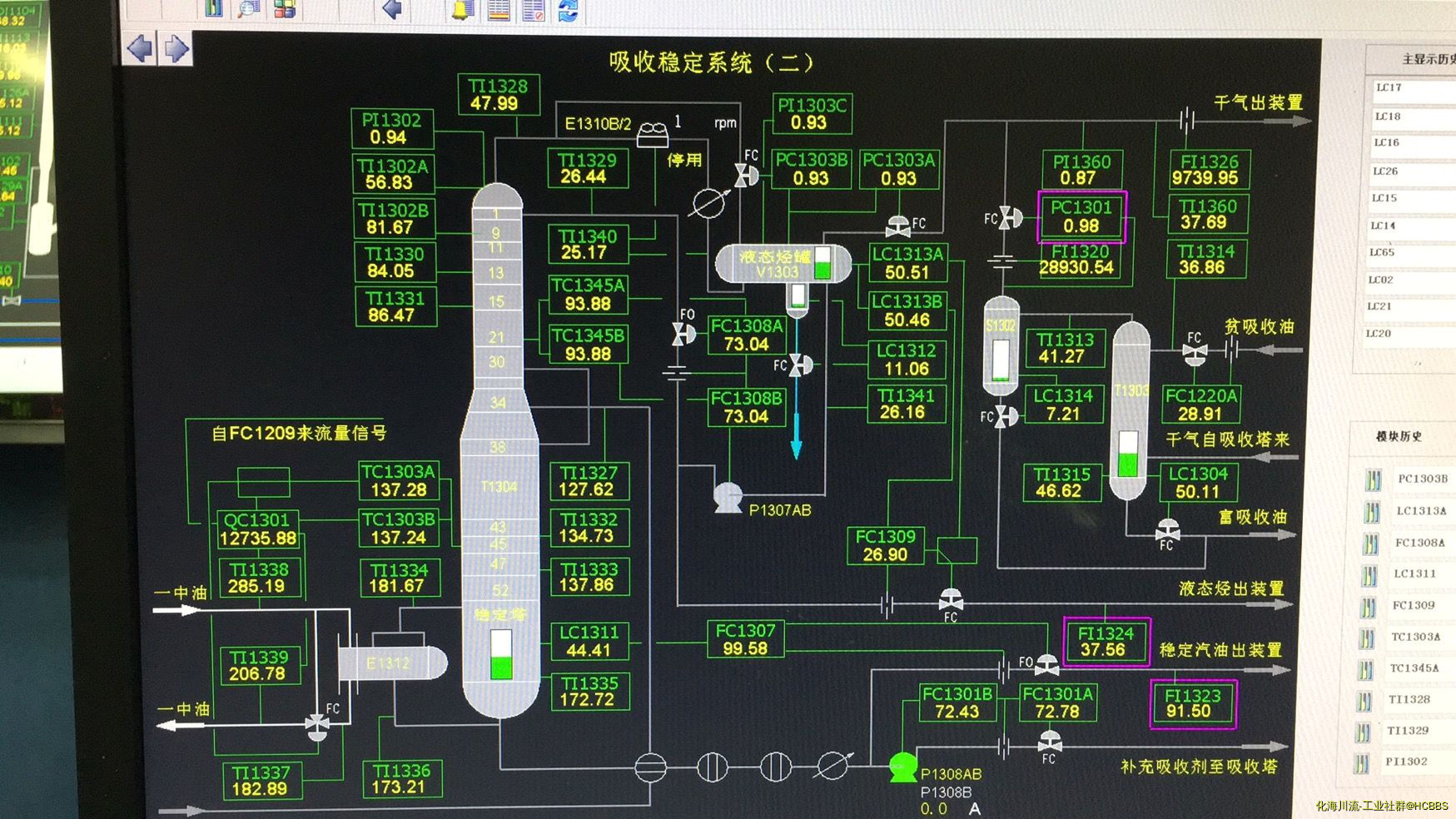
Task: Open the LC1311 level controller box
Action: (589, 641)
